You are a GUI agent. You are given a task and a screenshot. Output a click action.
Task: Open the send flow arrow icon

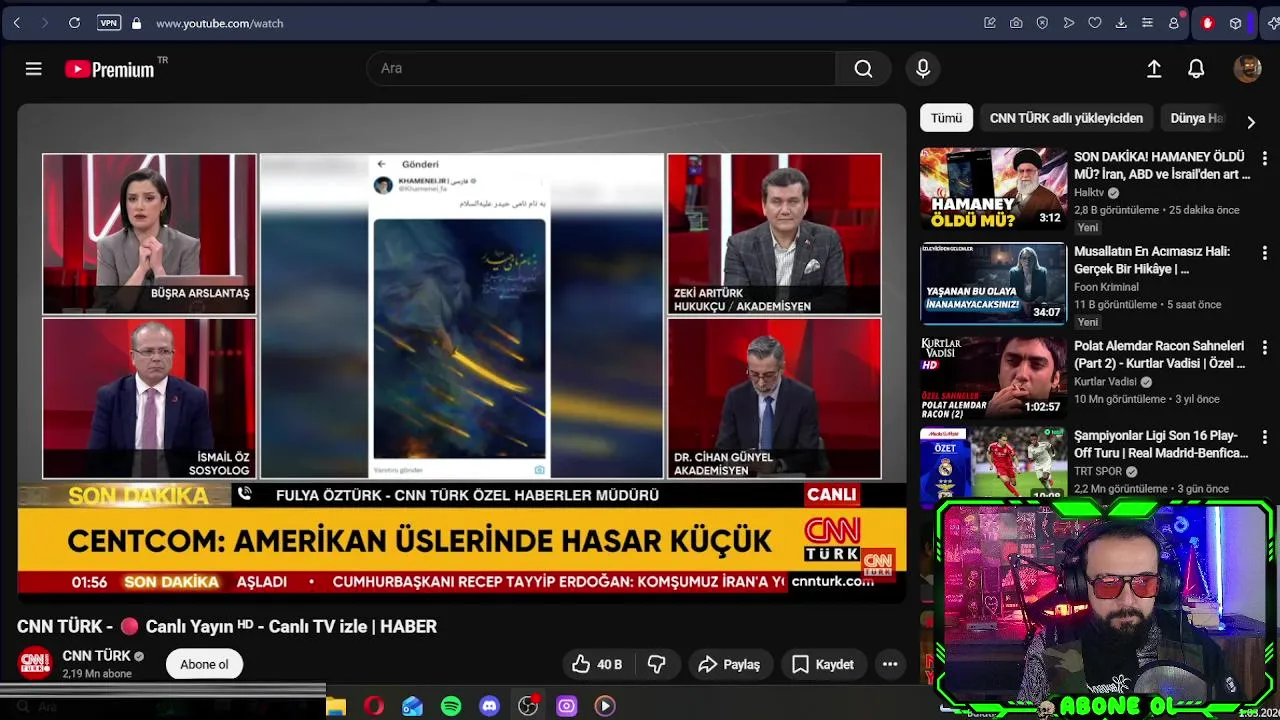pyautogui.click(x=1069, y=23)
